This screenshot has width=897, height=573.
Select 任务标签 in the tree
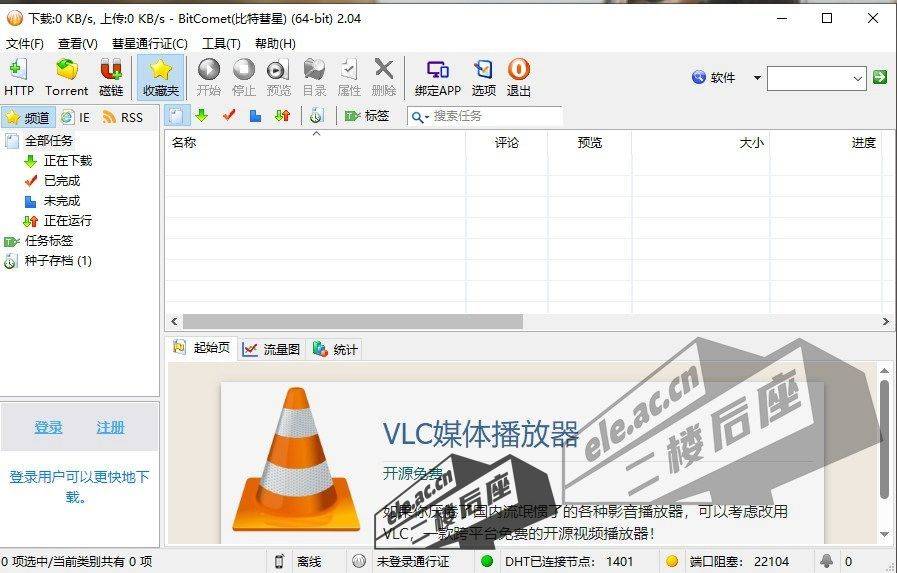(x=49, y=241)
